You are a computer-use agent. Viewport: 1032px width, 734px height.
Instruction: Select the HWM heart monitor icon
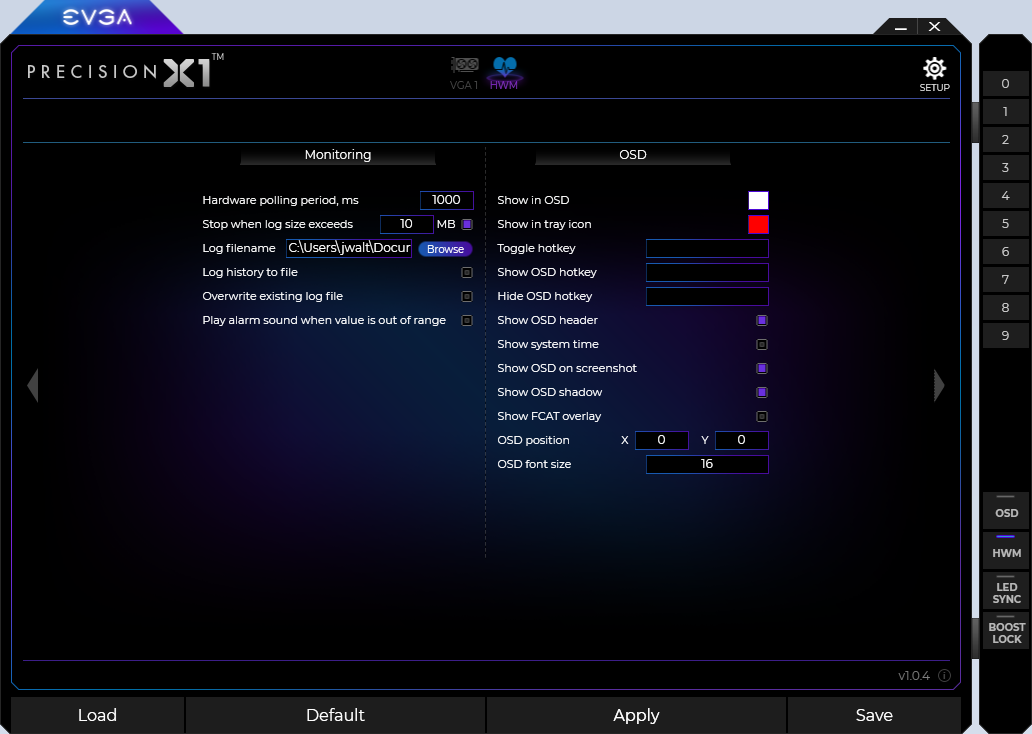coord(504,73)
